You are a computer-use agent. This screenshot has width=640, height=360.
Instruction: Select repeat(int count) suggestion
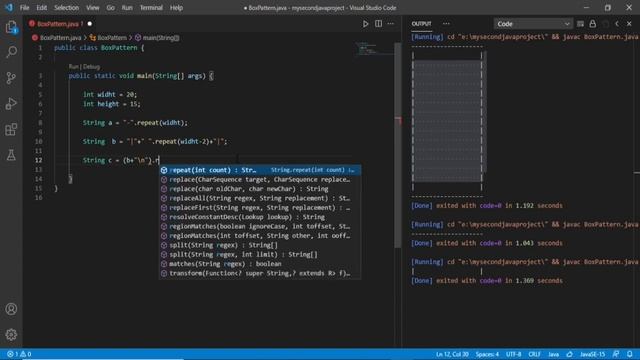260,170
